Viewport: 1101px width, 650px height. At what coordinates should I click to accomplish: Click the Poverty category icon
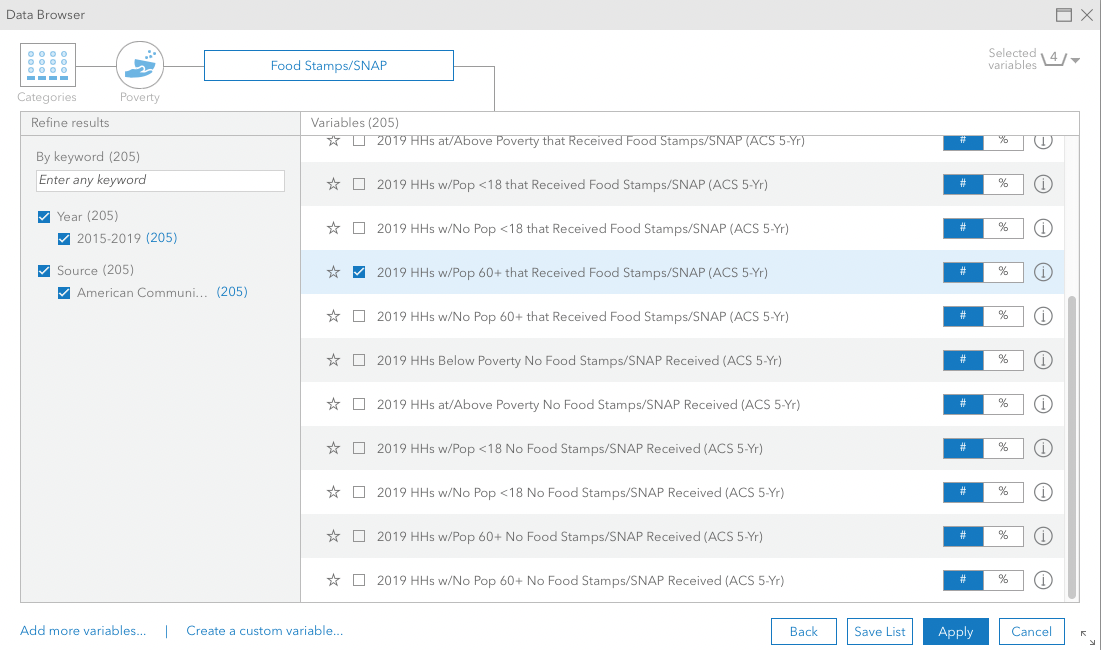click(140, 65)
